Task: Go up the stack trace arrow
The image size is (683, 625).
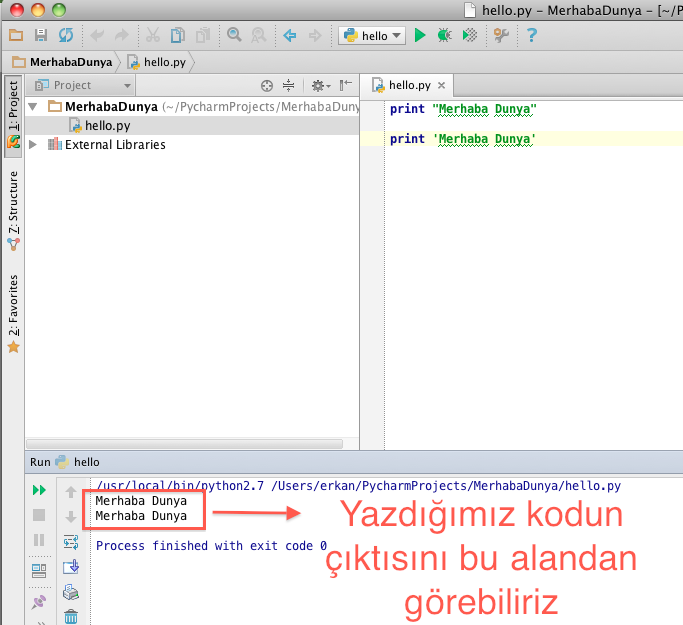Action: click(x=71, y=492)
